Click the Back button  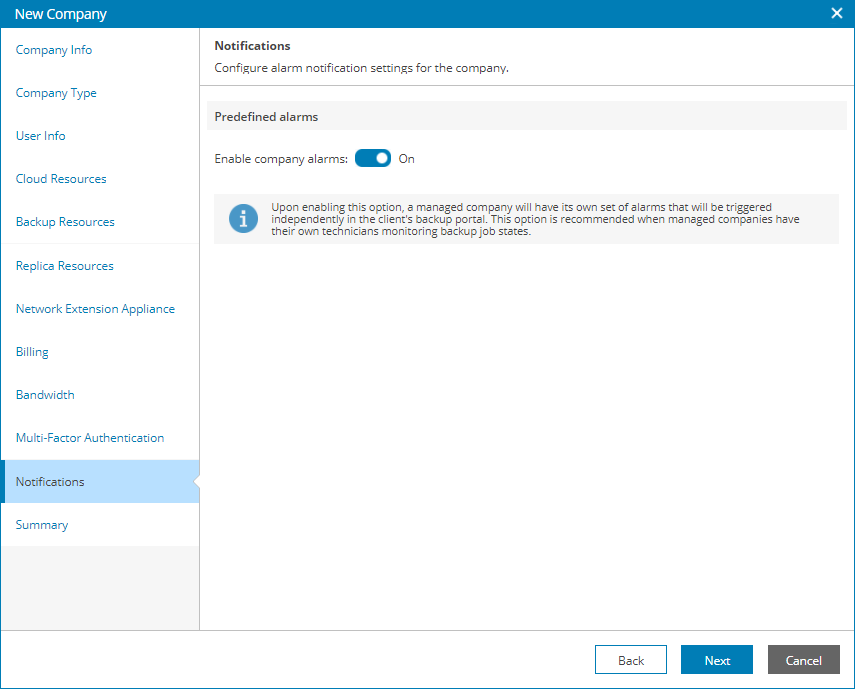(631, 660)
